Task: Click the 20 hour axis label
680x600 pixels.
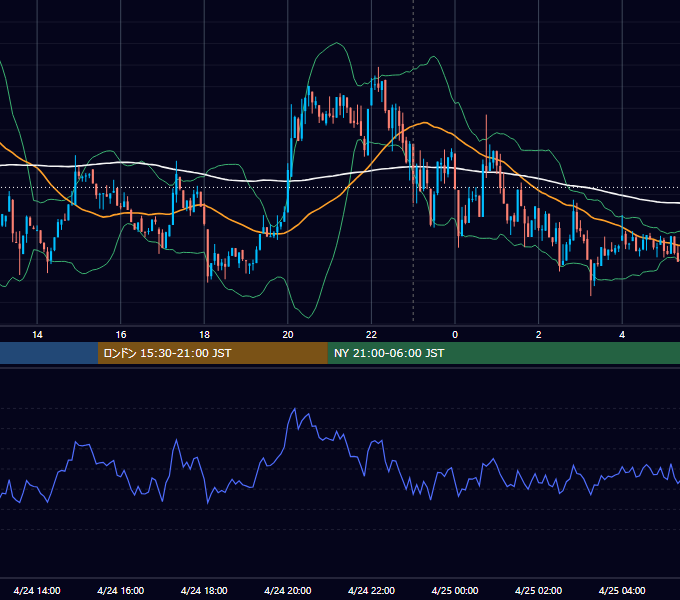Action: pos(288,335)
